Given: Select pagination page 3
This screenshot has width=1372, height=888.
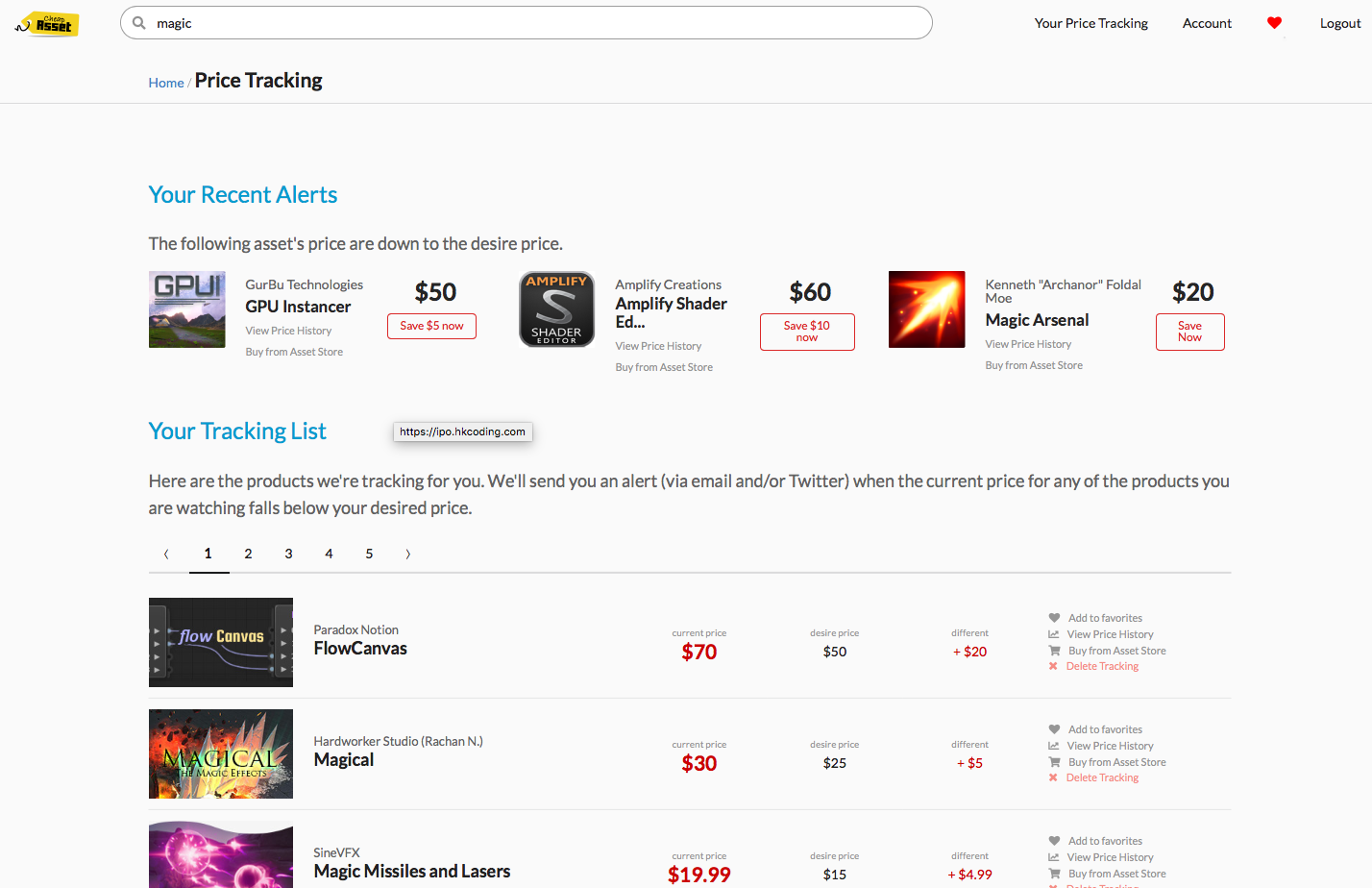Looking at the screenshot, I should pyautogui.click(x=289, y=554).
